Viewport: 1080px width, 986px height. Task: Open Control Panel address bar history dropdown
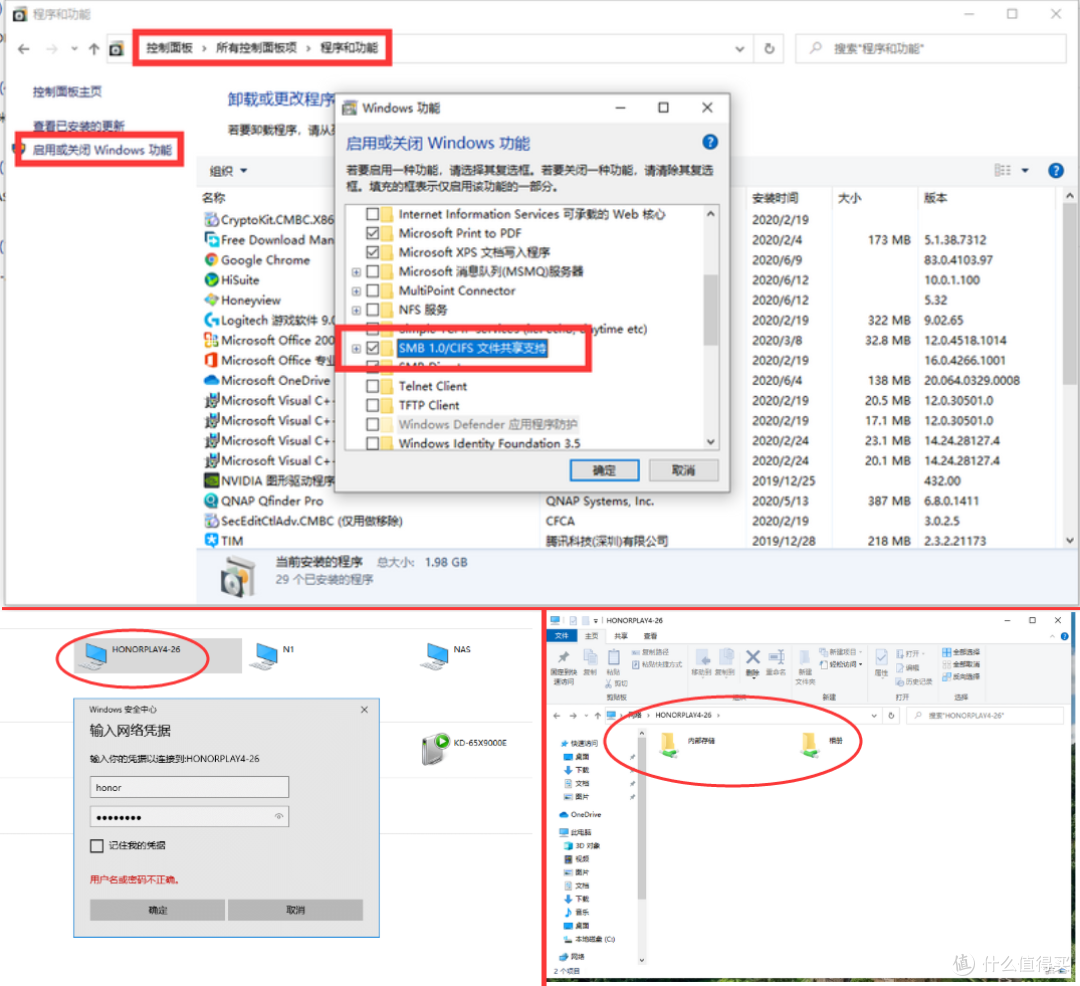[739, 49]
